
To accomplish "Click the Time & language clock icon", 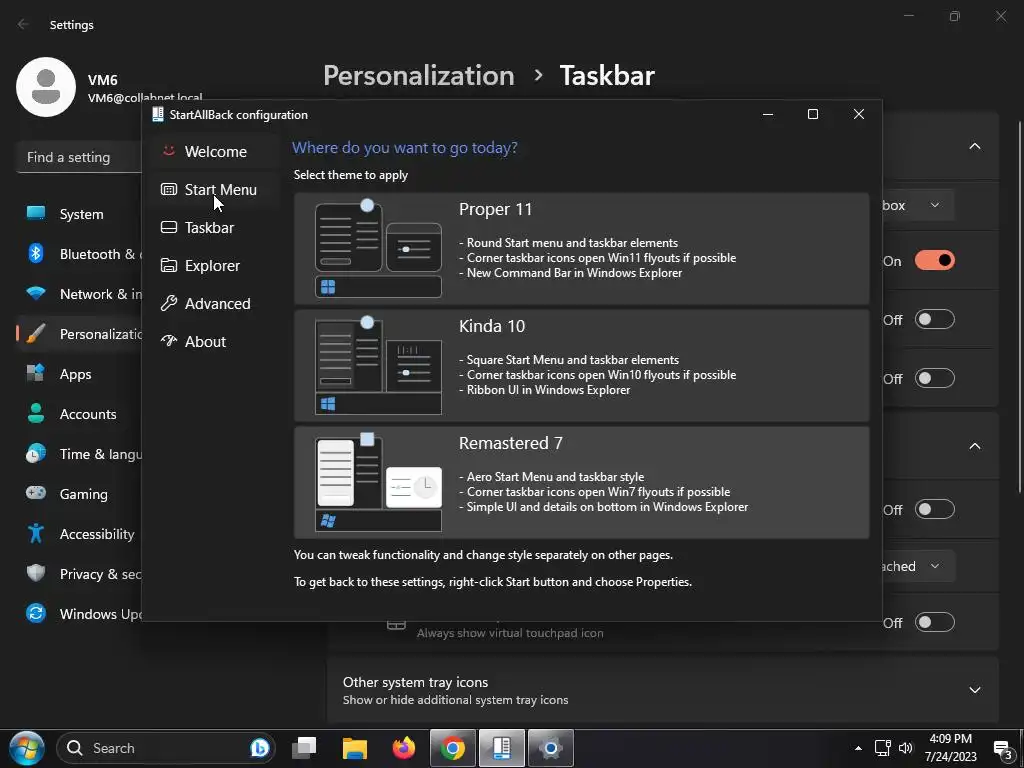I will 36,453.
